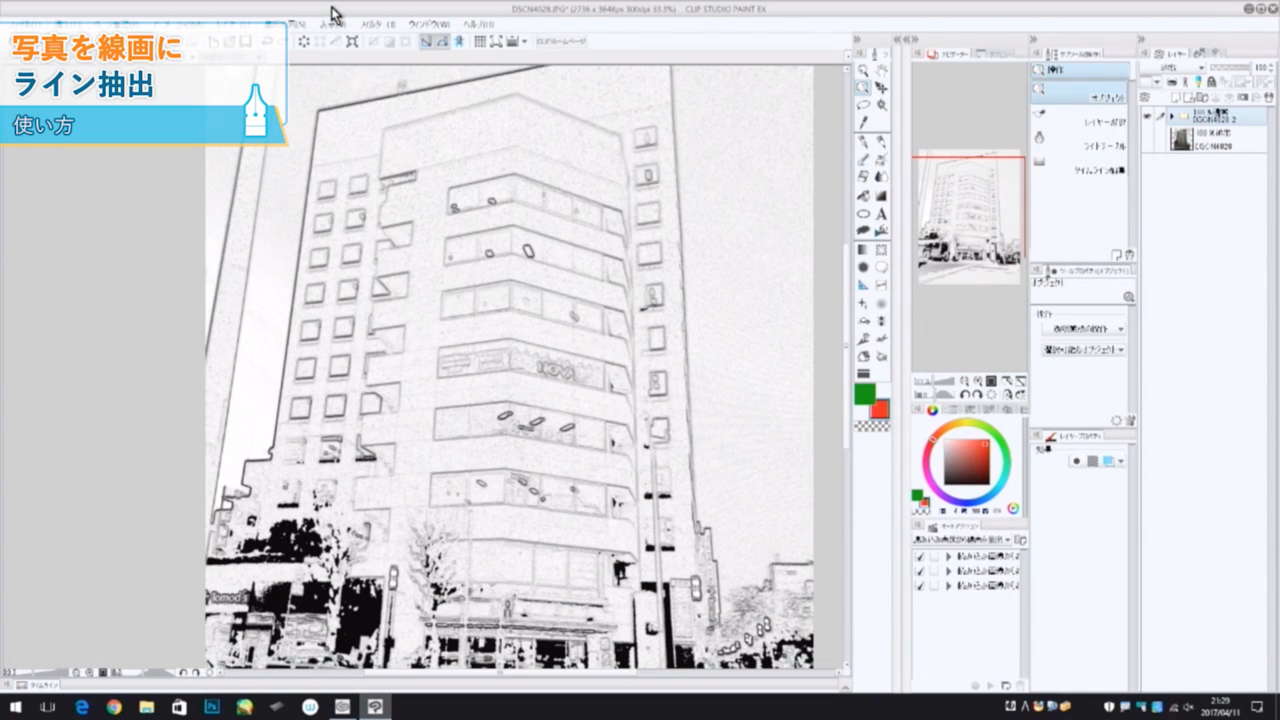
Task: Select the Balloon tool
Action: 863,230
